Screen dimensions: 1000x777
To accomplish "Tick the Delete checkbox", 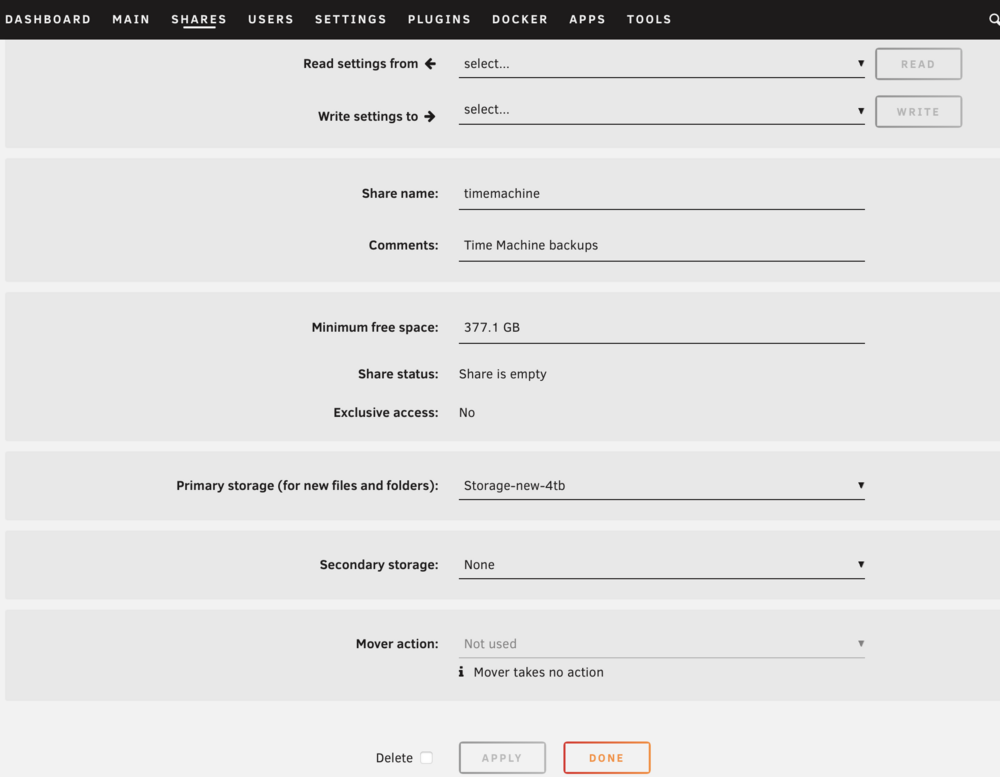I will [427, 757].
